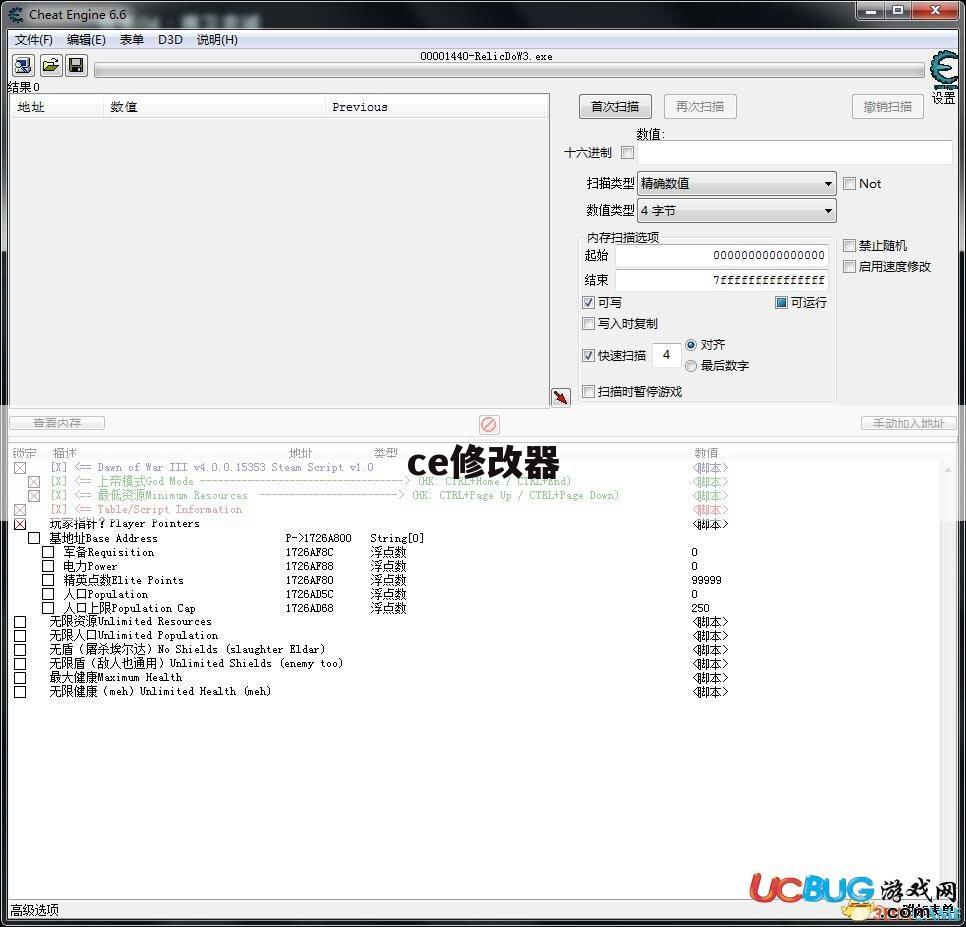The width and height of the screenshot is (966, 927).
Task: Freeze the 人口Population value
Action: tap(48, 594)
